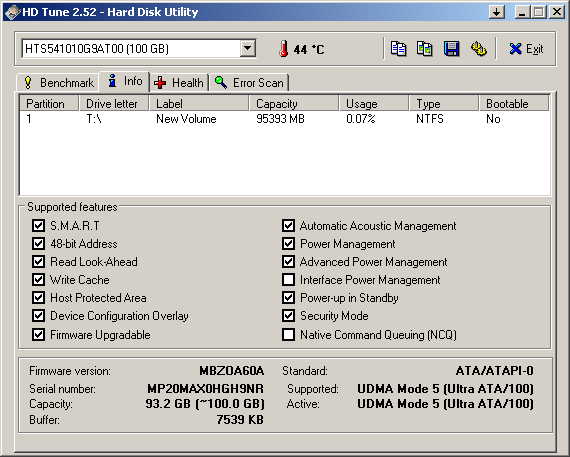Image resolution: width=570 pixels, height=457 pixels.
Task: Click the Capacity column header
Action: [294, 104]
